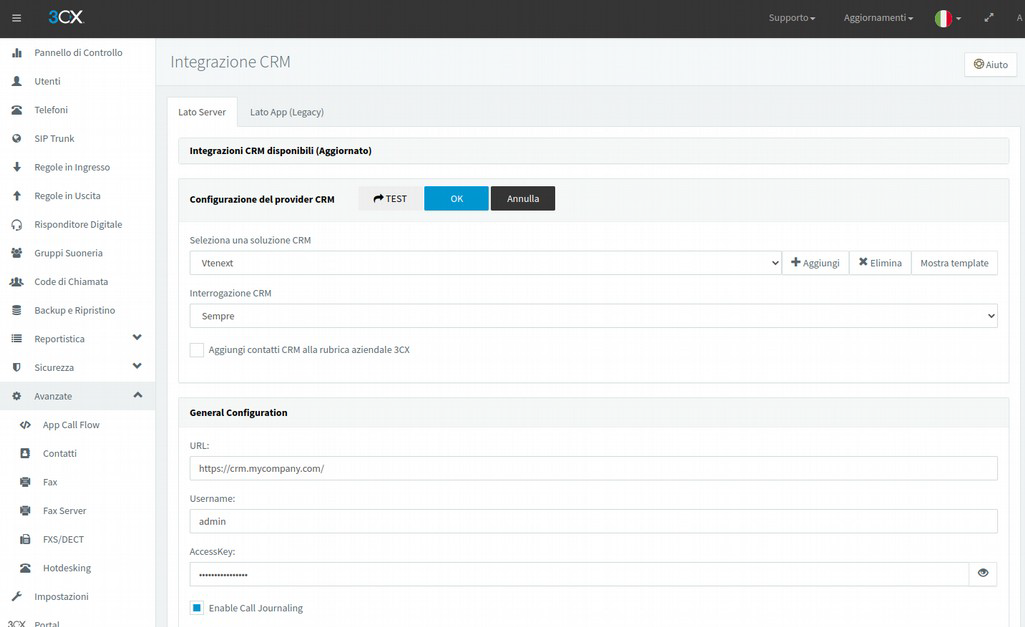Click the Sicurezza shield icon
Viewport: 1025px width, 627px height.
[17, 367]
